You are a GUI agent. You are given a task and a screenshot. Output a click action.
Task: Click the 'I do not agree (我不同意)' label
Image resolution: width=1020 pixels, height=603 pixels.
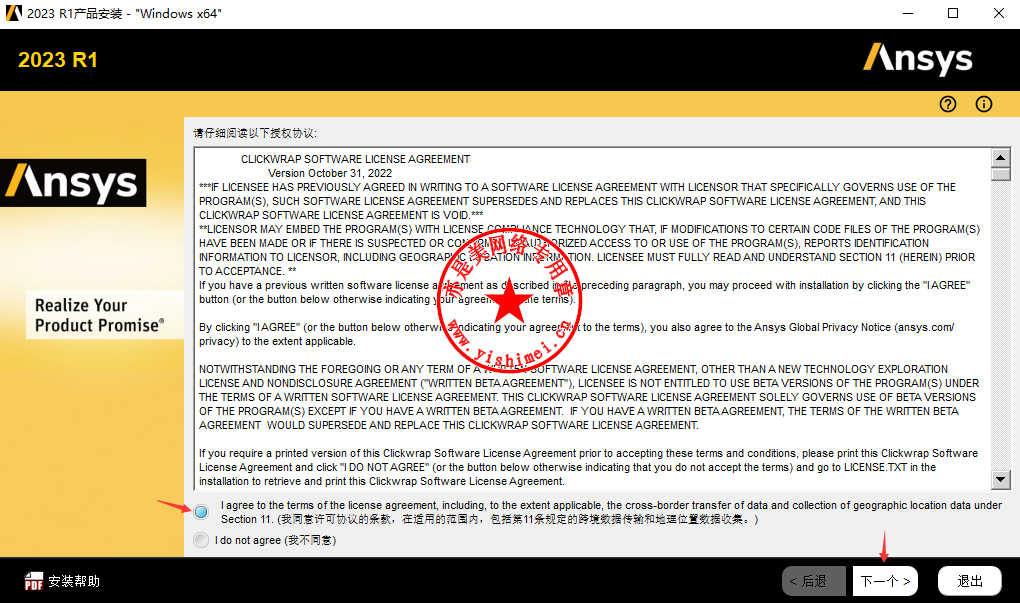(x=275, y=541)
